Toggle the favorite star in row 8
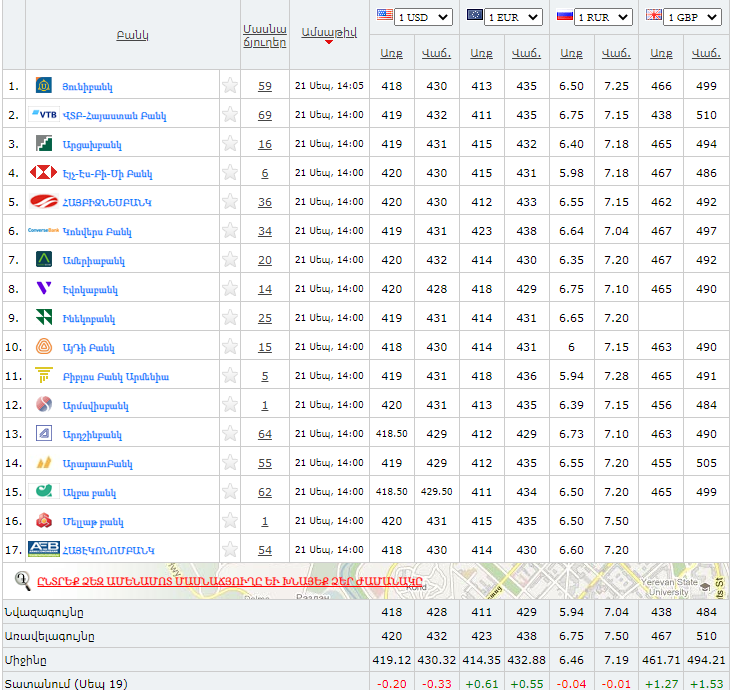Viewport: 733px width, 690px height. pos(230,288)
